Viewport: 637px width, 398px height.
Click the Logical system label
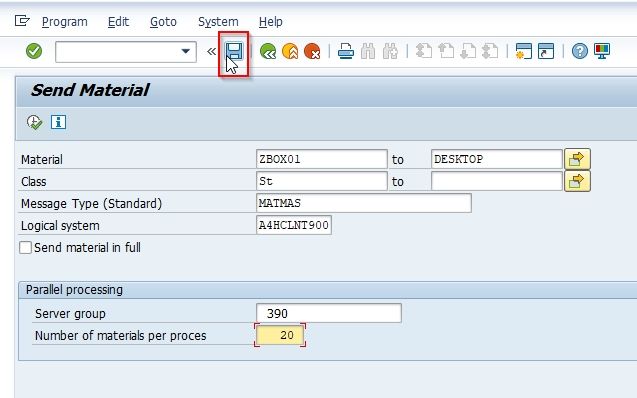[60, 226]
